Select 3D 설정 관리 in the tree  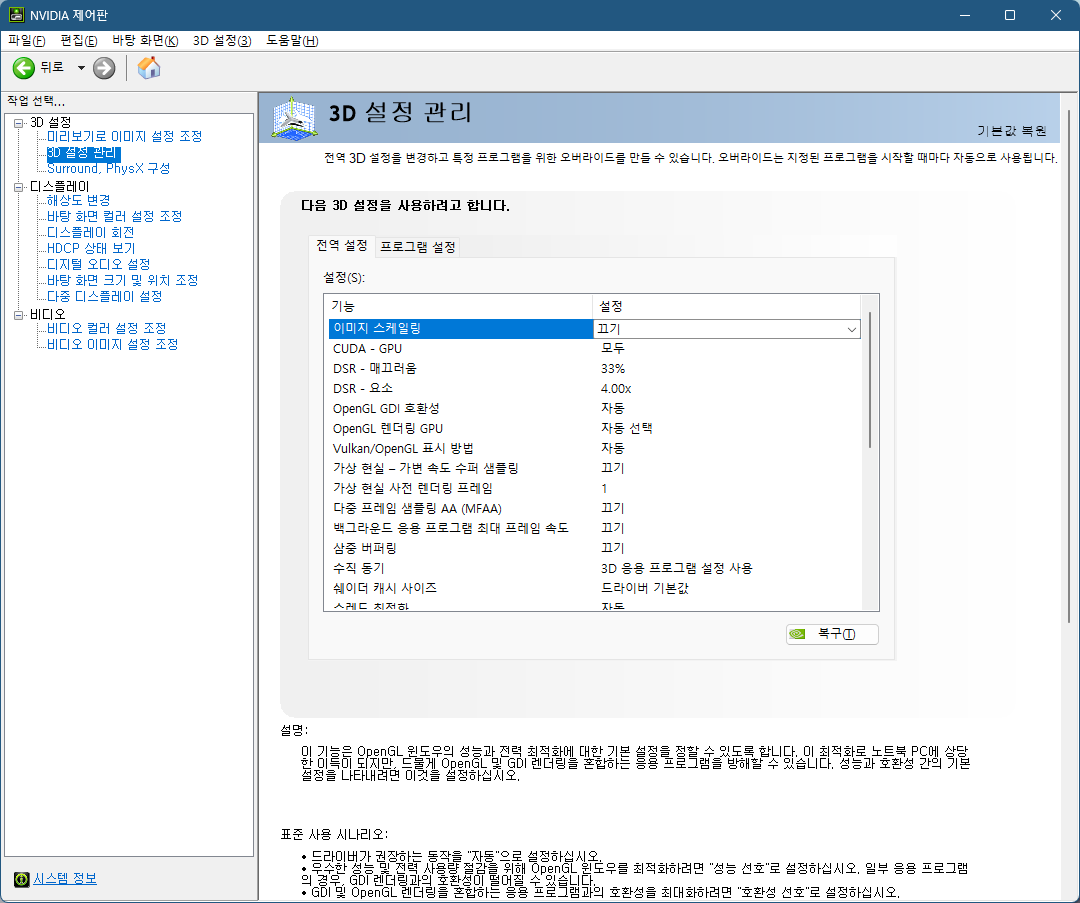83,153
